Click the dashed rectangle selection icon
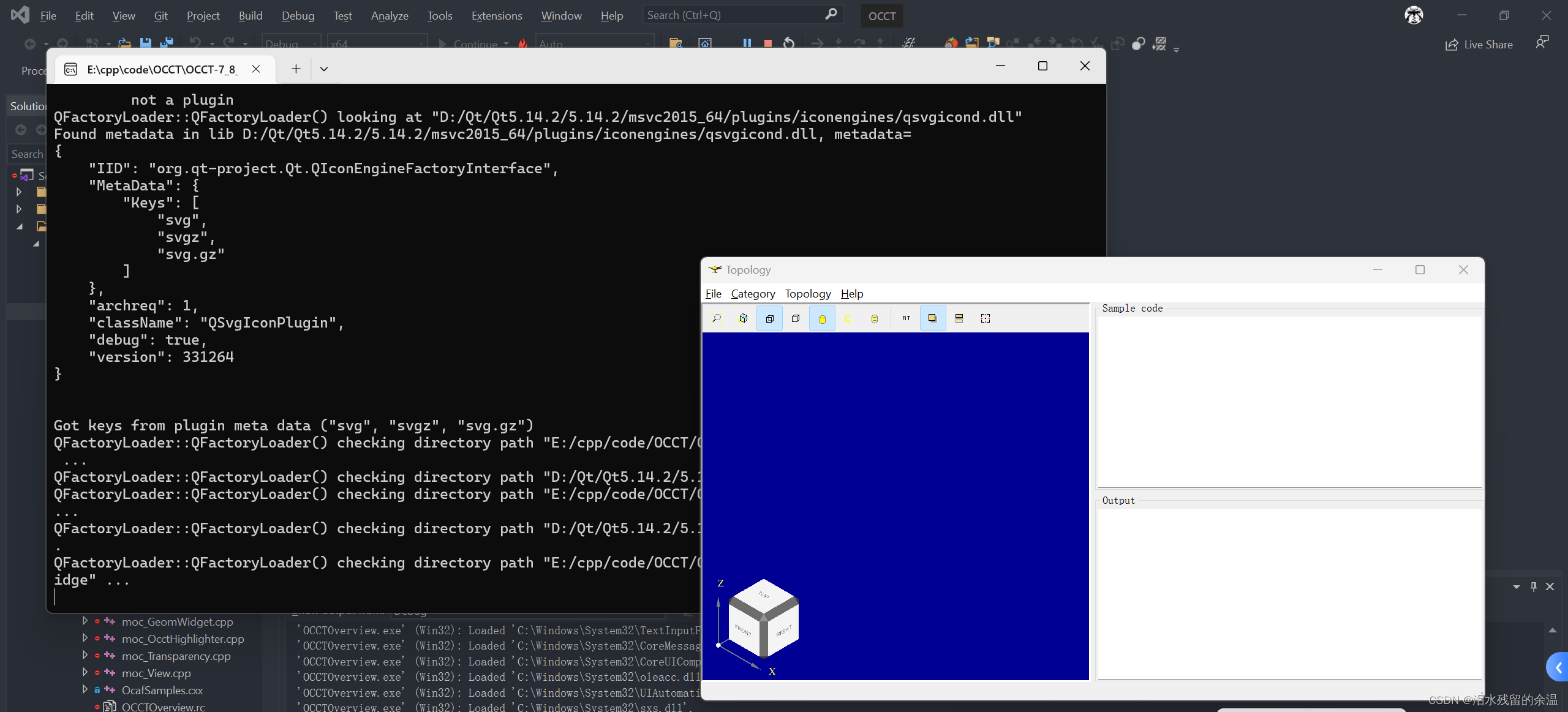The height and width of the screenshot is (712, 1568). 985,318
